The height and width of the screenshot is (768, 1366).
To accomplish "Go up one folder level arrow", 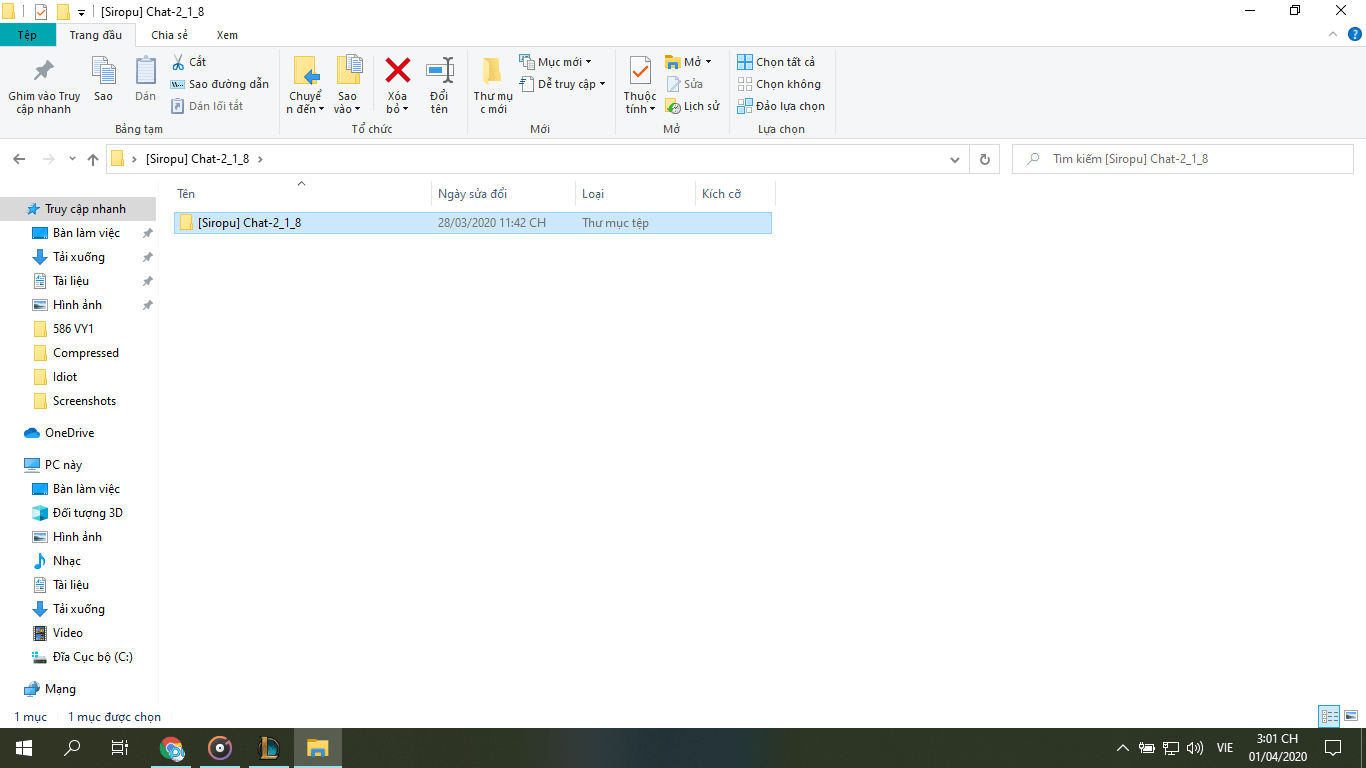I will pos(93,159).
